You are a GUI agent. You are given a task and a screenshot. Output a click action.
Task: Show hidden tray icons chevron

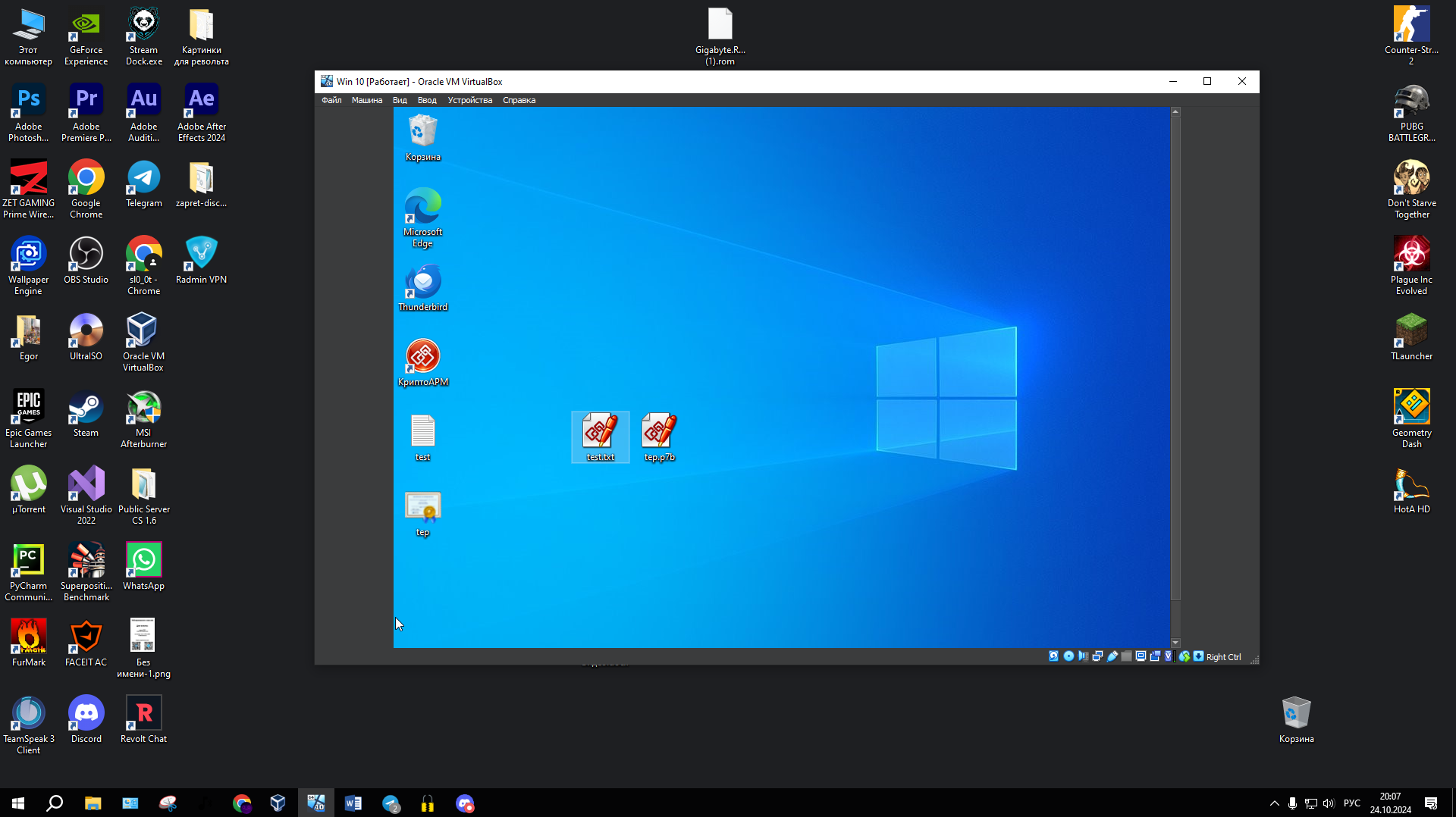[1275, 803]
